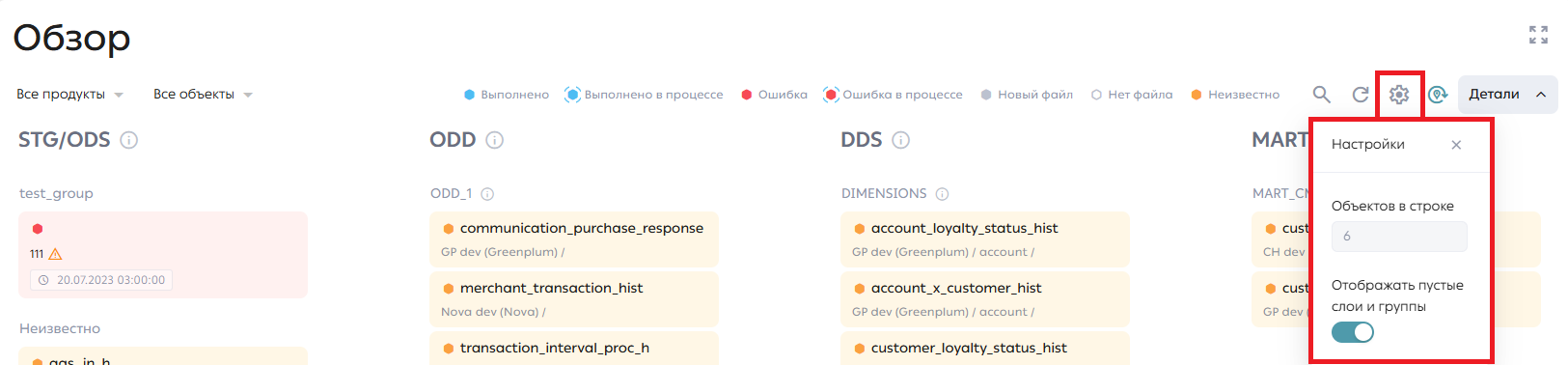Disable the show empty layers toggle
This screenshot has width=1568, height=365.
[1353, 332]
